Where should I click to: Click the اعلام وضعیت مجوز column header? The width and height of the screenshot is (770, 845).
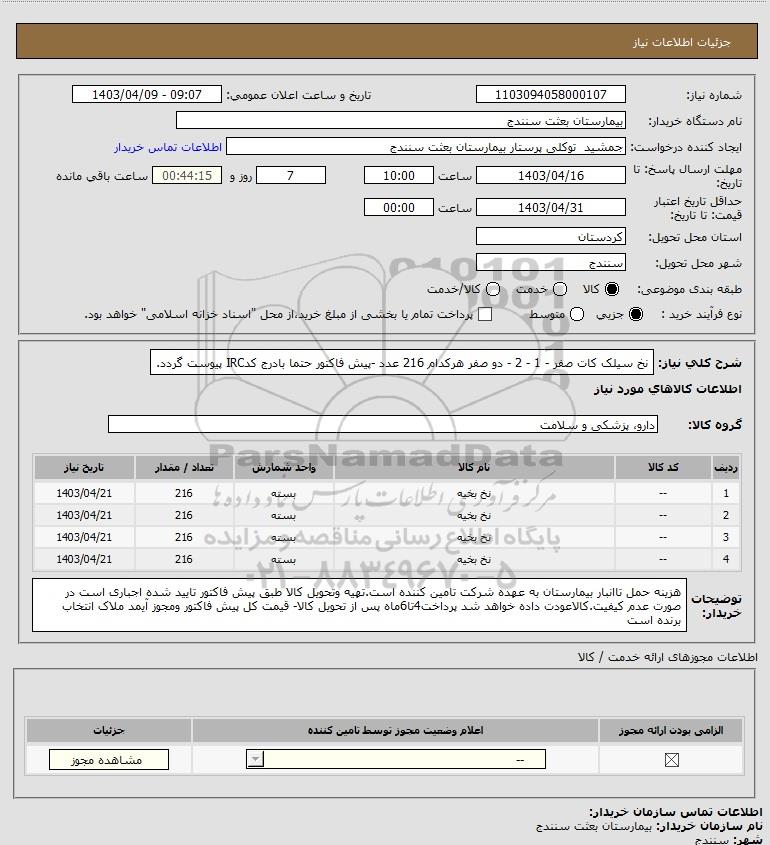pos(395,730)
